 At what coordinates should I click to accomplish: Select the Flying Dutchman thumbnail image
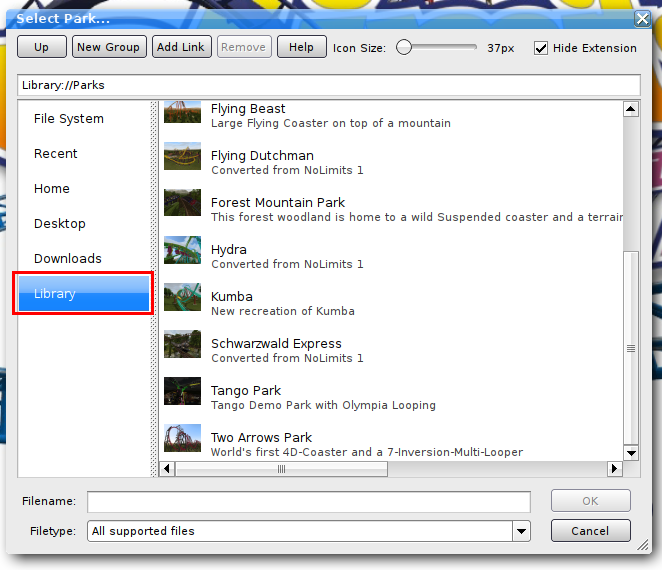point(182,156)
